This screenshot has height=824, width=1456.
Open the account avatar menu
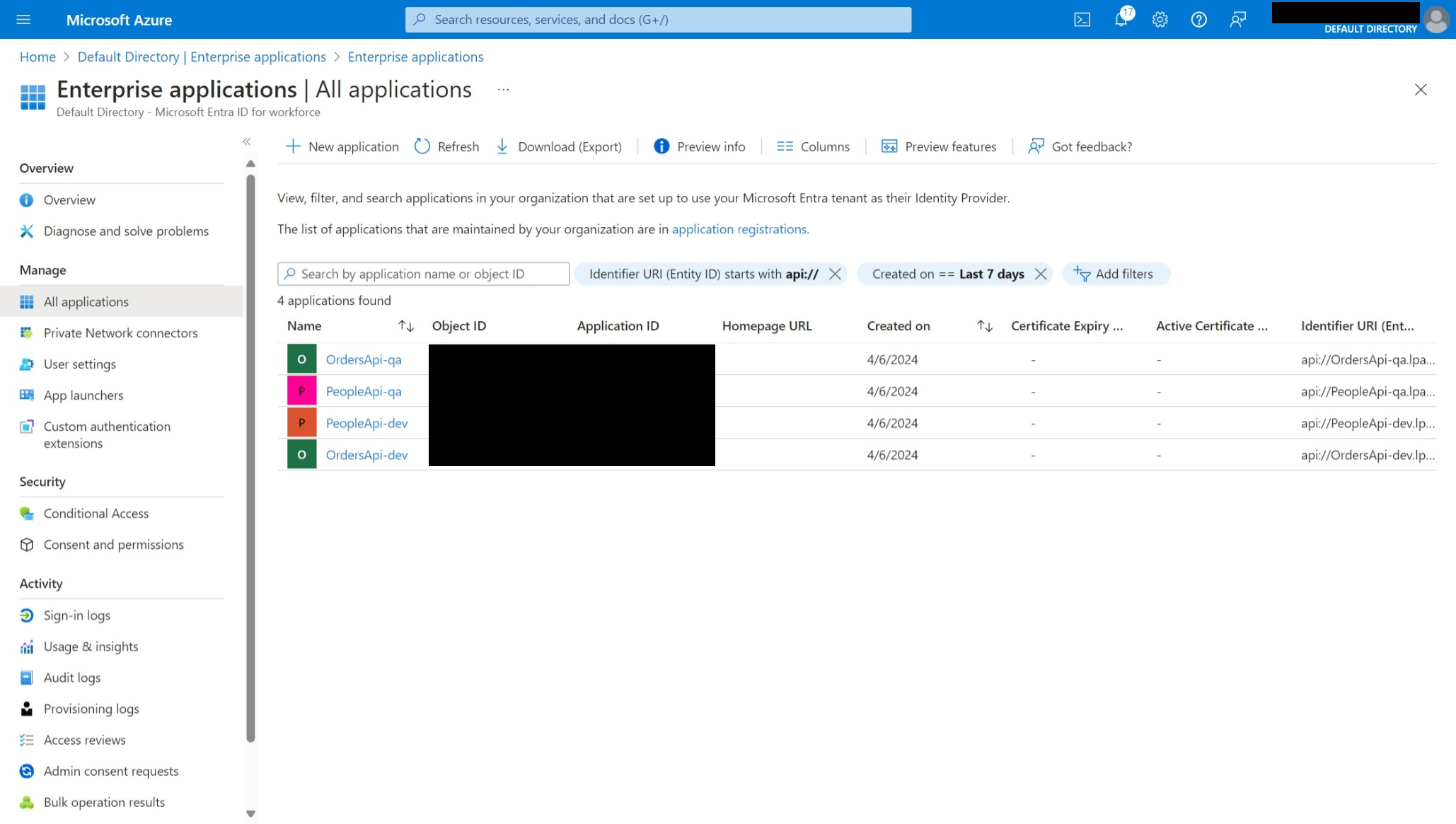(x=1436, y=19)
